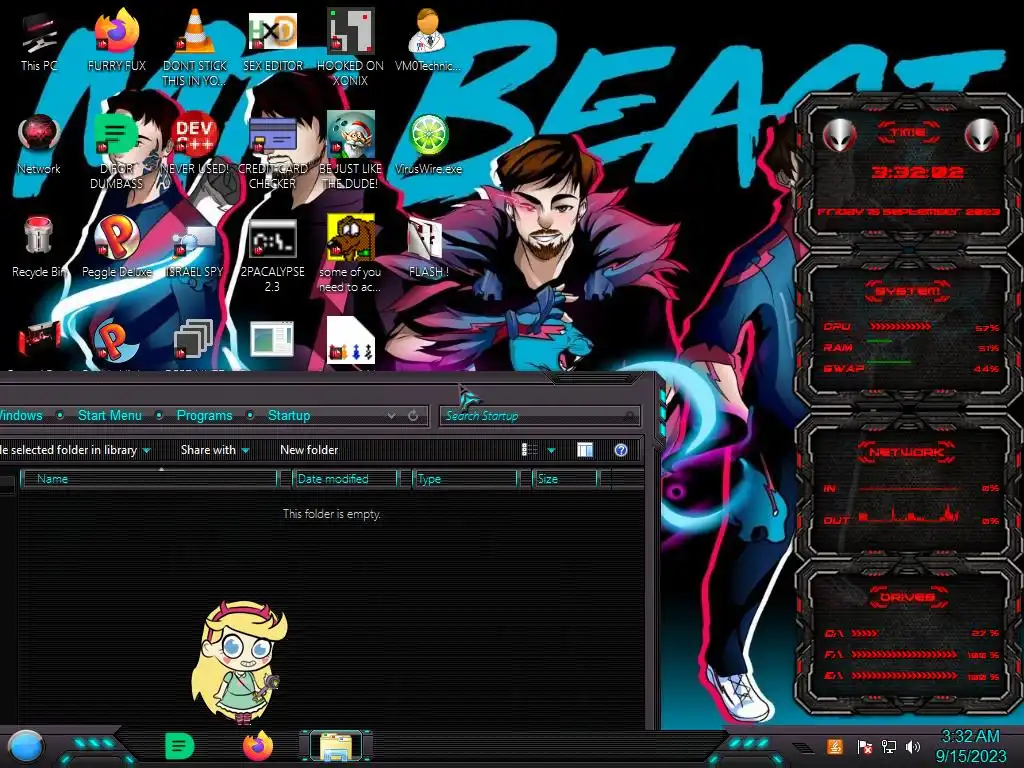1024x768 pixels.
Task: Sort by Date modified column header
Action: [x=345, y=479]
